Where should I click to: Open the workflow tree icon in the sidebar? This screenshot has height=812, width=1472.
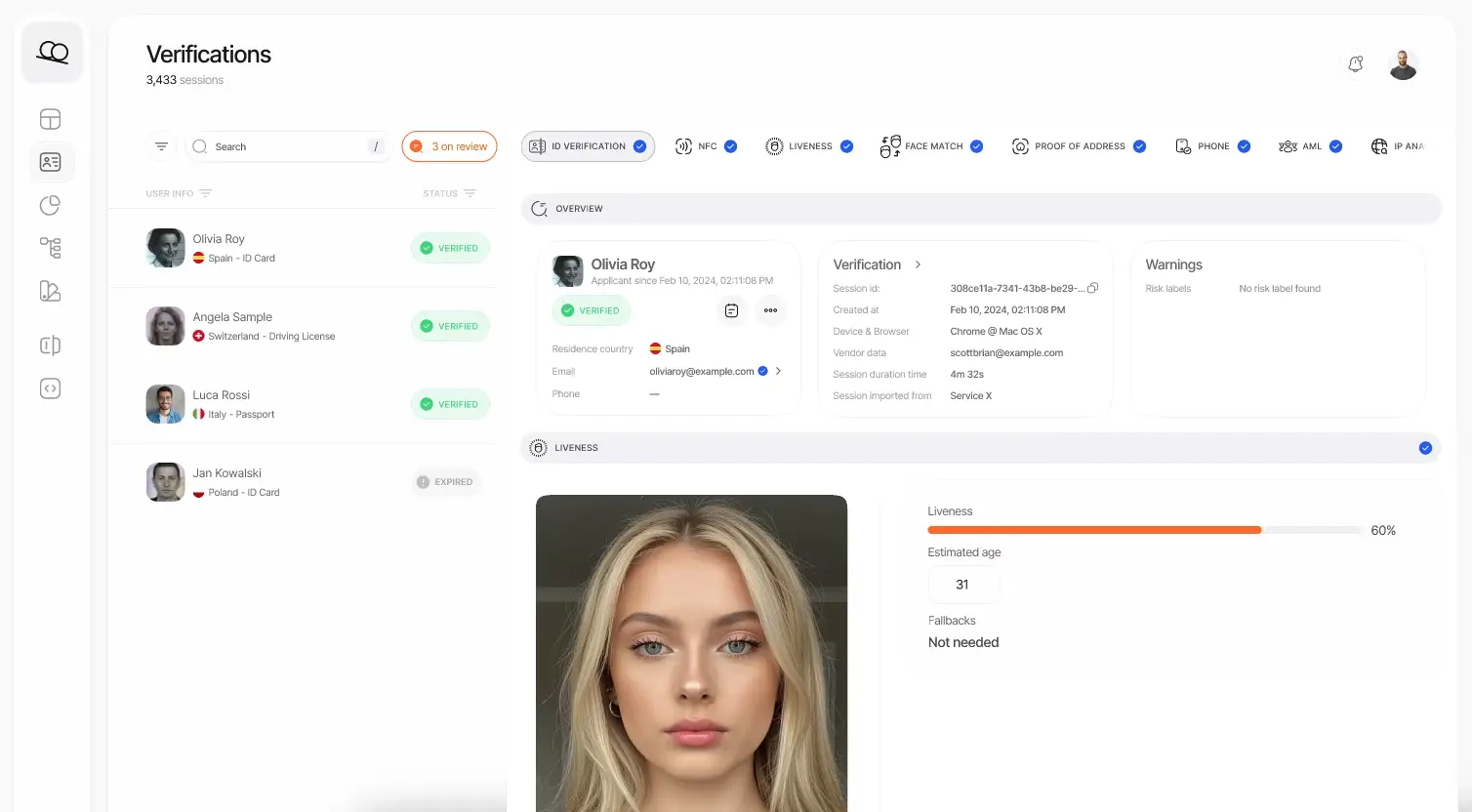coord(51,248)
